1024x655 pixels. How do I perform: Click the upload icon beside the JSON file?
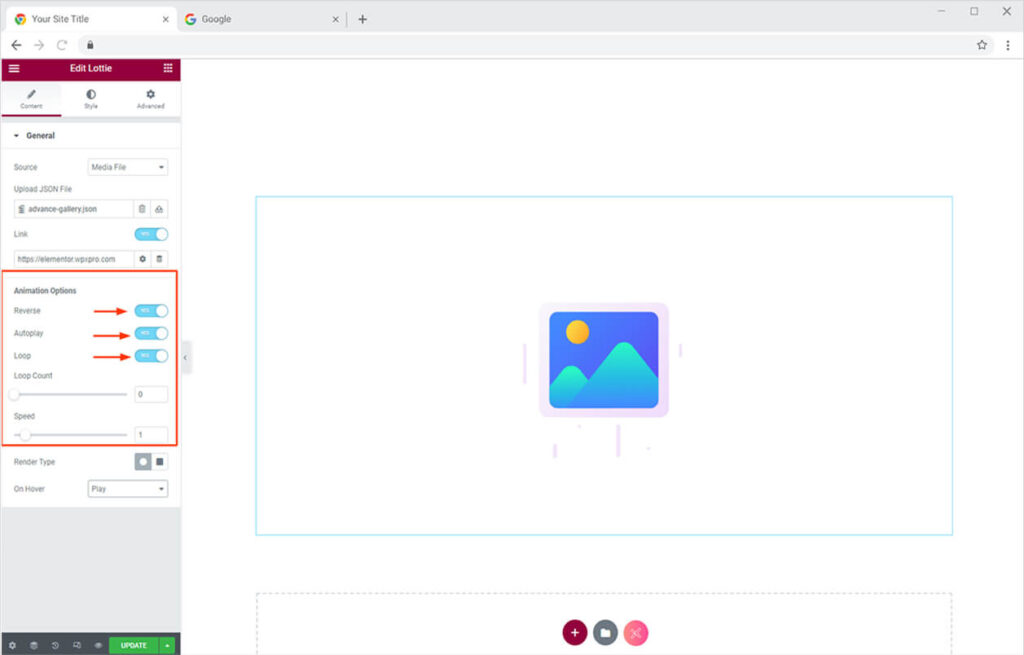tap(159, 209)
